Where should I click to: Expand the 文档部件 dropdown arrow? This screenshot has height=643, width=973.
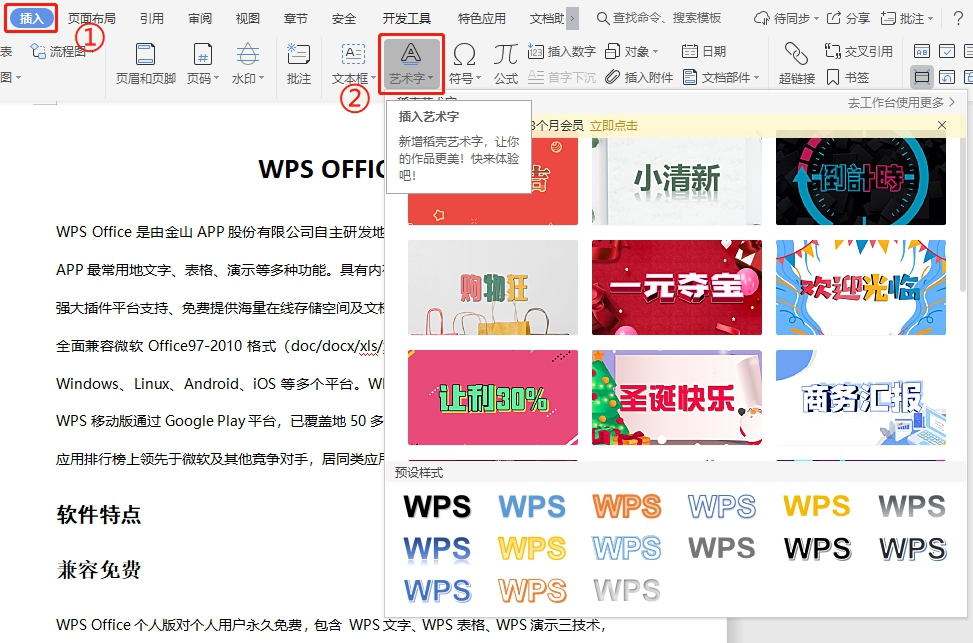(x=756, y=78)
